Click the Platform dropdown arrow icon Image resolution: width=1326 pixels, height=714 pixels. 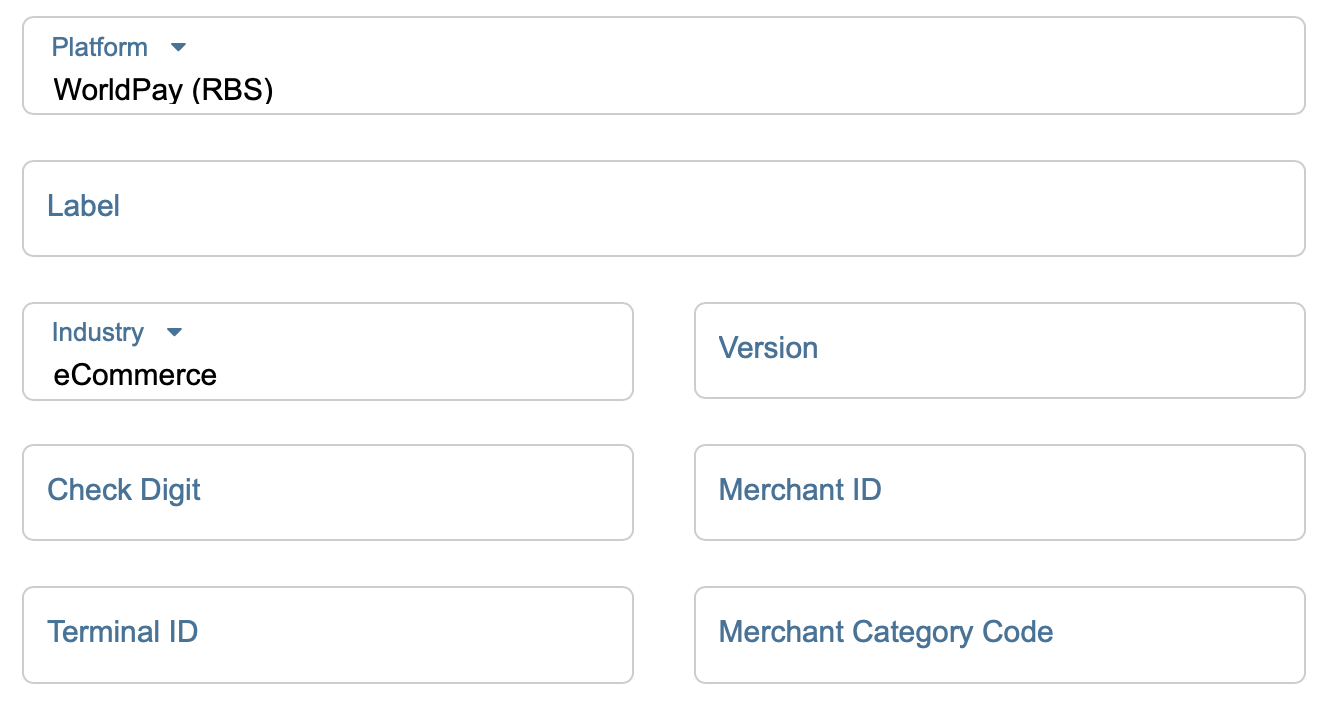pos(179,47)
